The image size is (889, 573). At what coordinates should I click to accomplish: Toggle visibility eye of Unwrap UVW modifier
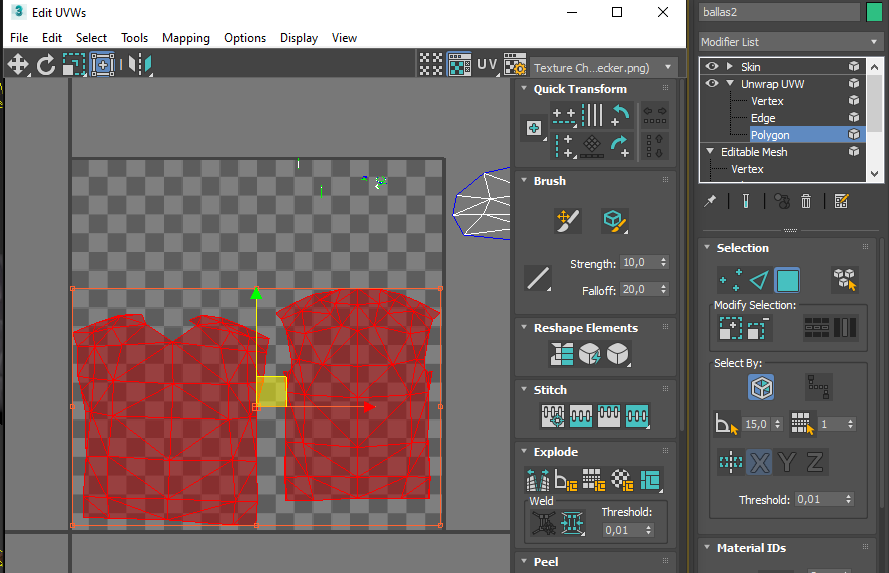click(x=712, y=84)
